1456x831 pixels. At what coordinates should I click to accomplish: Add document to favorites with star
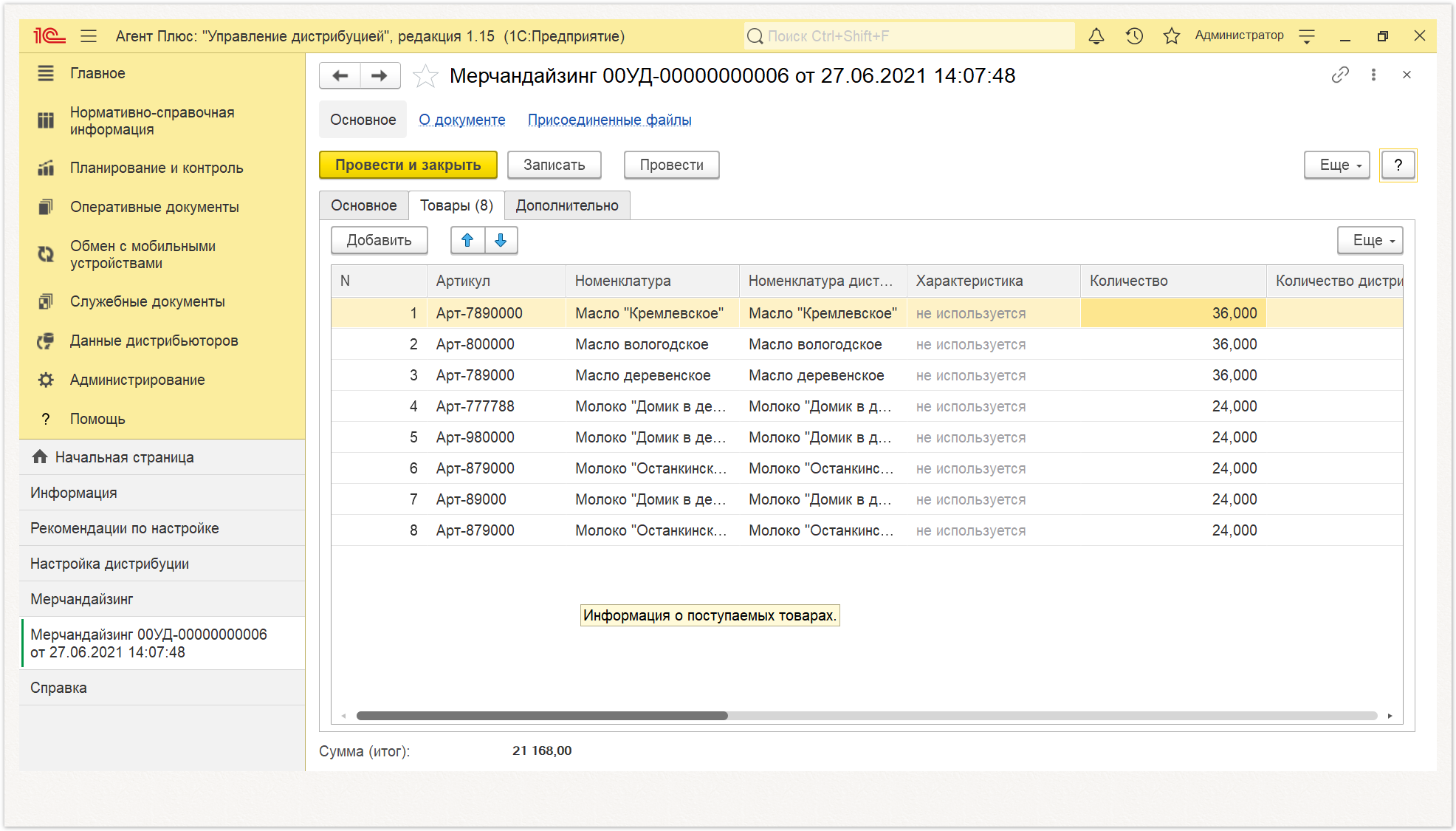point(425,75)
